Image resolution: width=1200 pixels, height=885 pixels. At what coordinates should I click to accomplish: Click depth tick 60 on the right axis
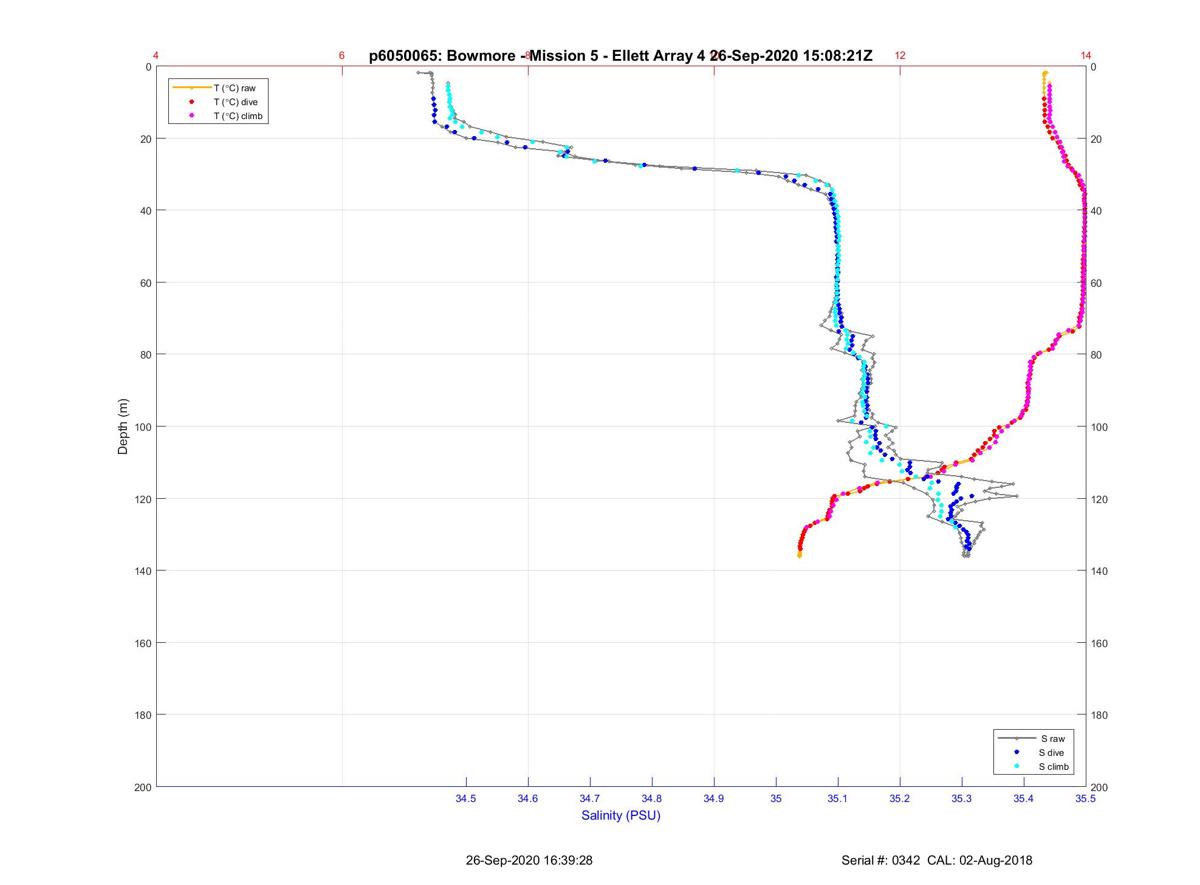click(x=1097, y=283)
